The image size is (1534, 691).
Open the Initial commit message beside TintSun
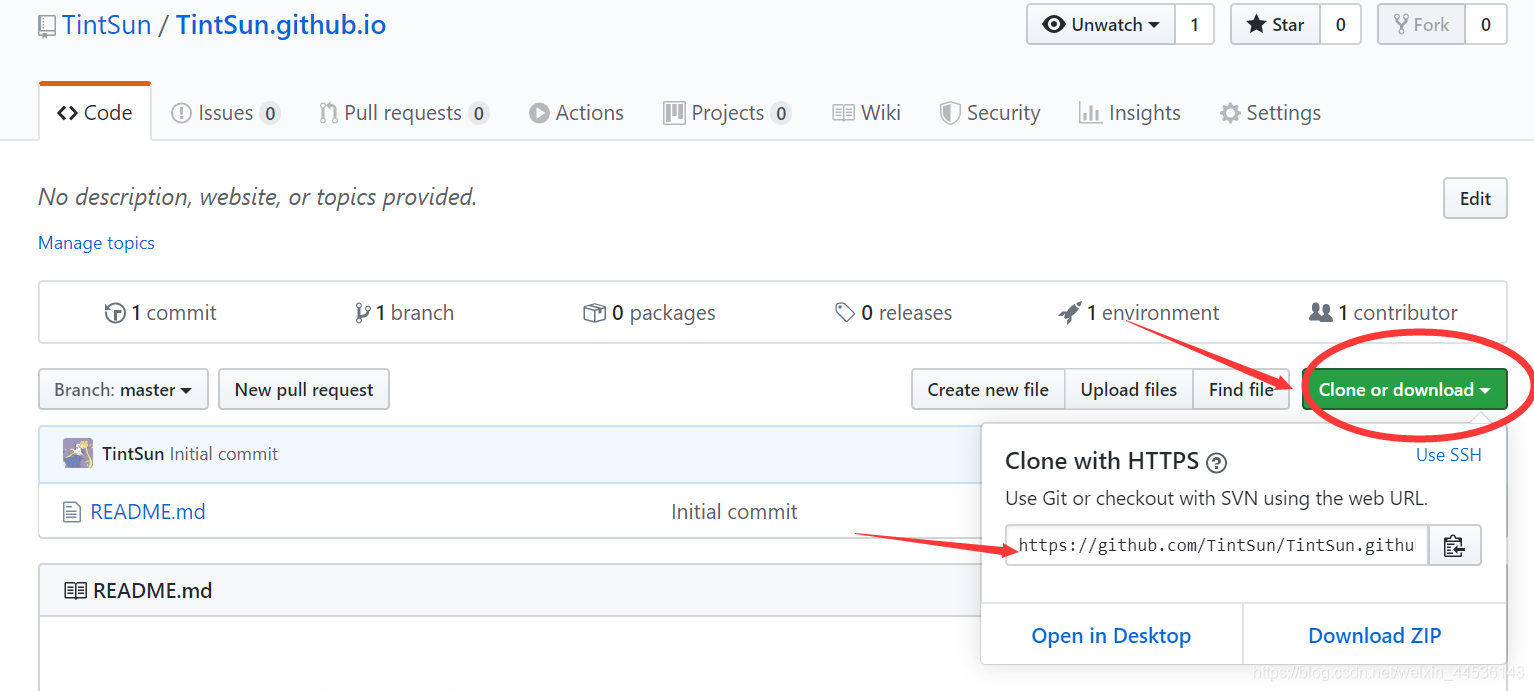point(224,454)
